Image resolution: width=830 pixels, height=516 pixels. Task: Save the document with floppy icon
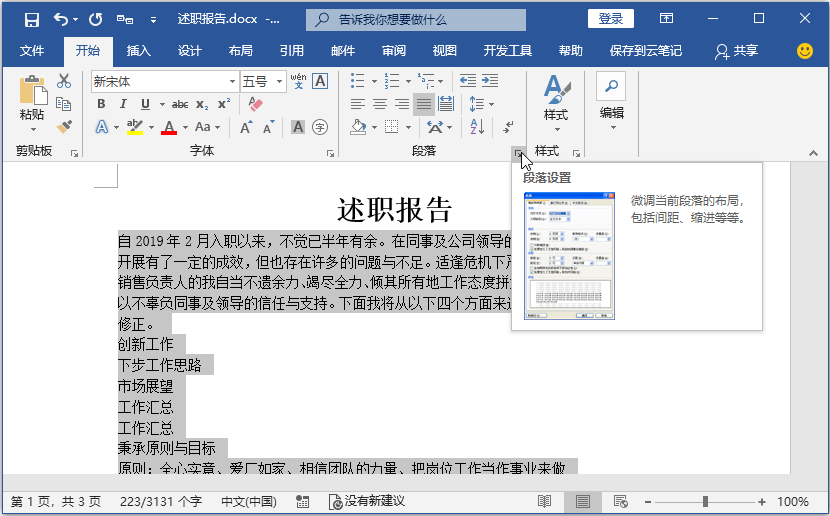pos(32,20)
